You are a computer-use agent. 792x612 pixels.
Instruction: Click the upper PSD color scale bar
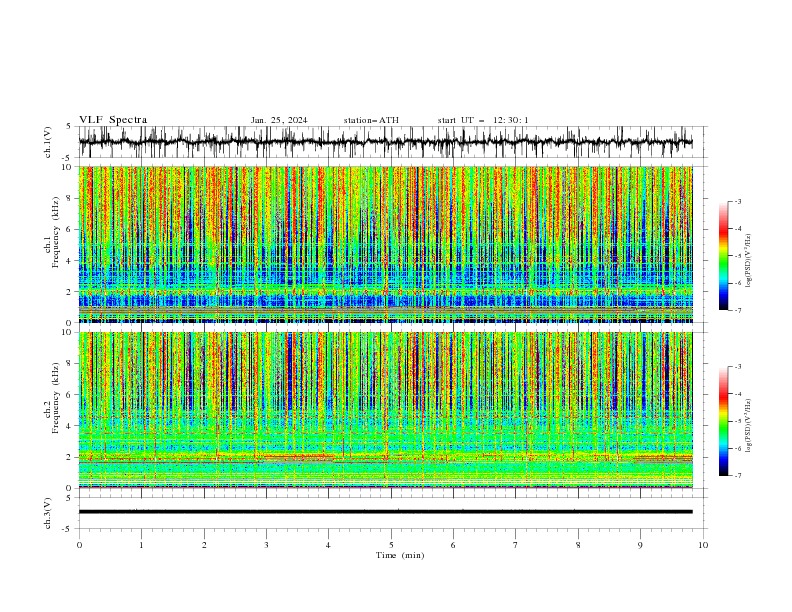(724, 256)
